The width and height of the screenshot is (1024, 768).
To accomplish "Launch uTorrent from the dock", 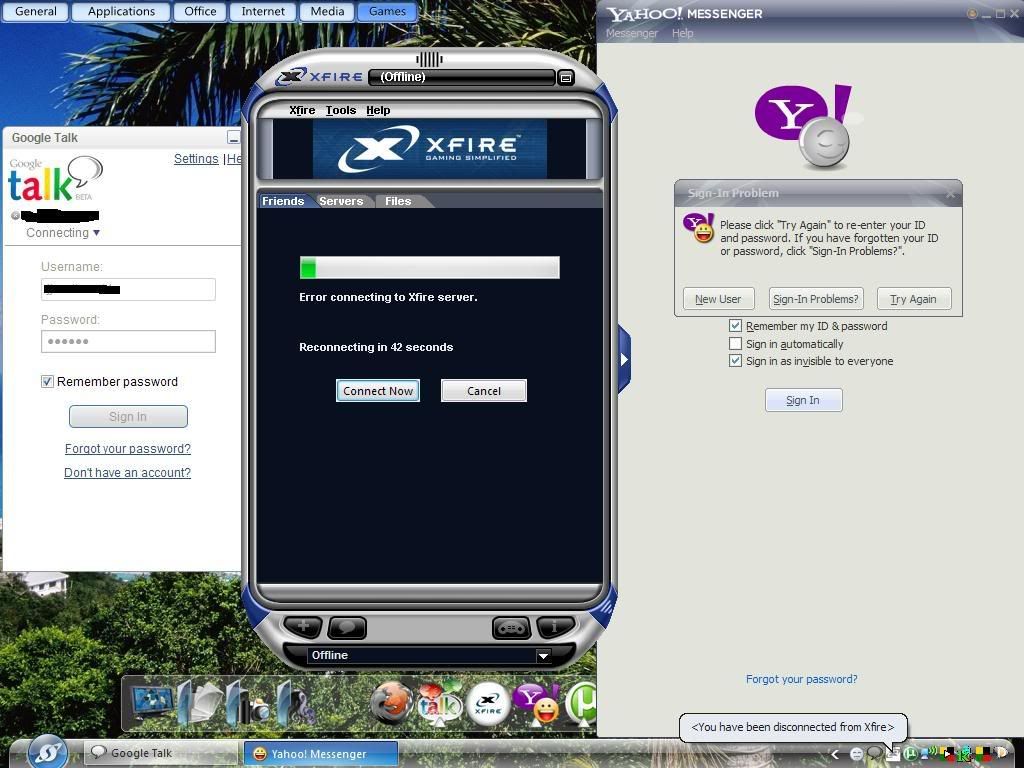I will [581, 704].
